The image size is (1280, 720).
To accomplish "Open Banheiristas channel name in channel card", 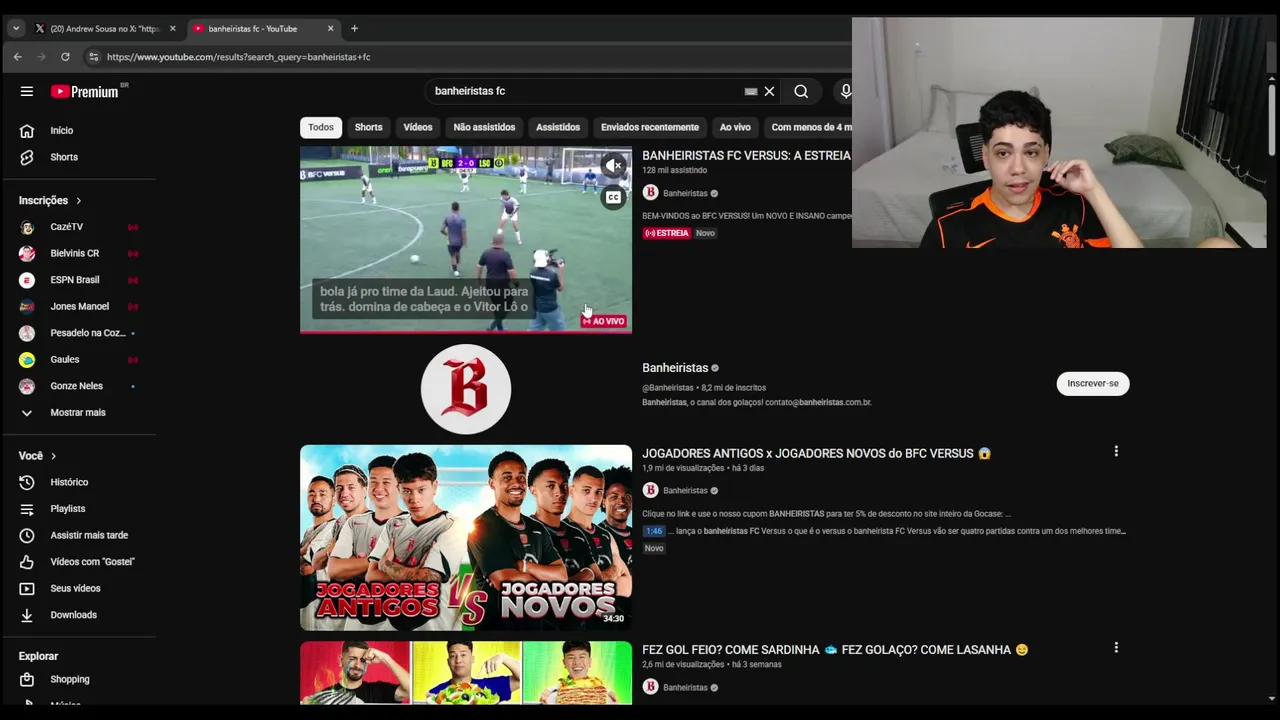I will pos(675,368).
